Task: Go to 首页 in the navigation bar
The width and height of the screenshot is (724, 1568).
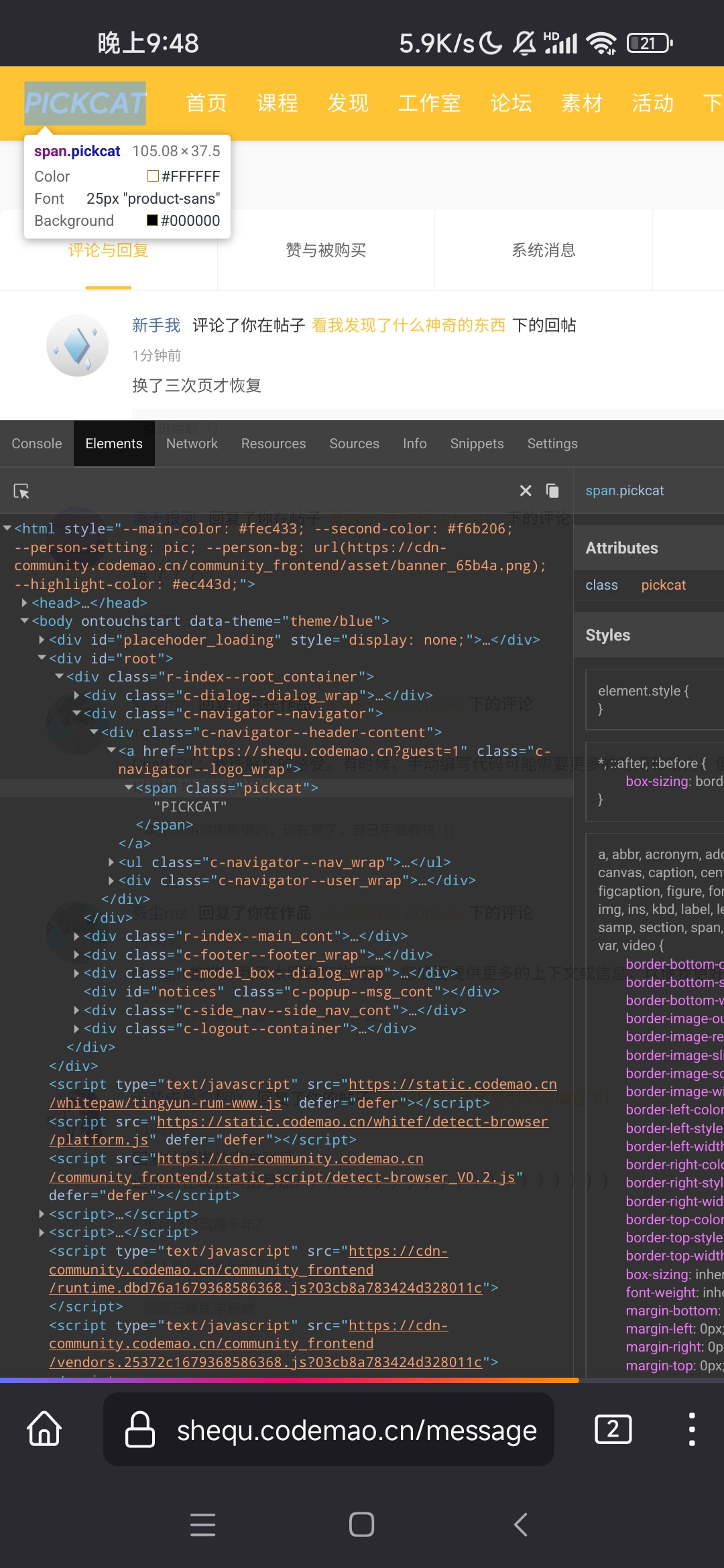Action: pos(206,103)
